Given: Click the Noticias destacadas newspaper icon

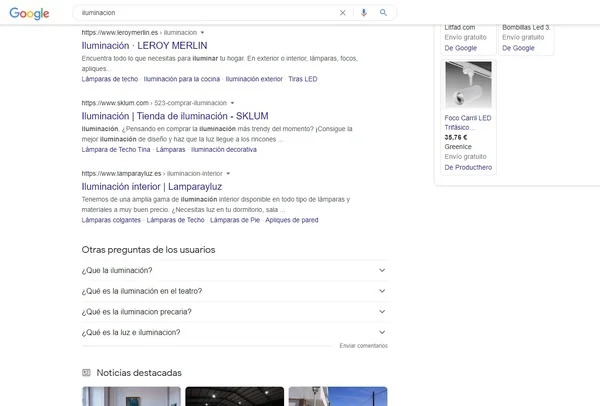Looking at the screenshot, I should (88, 372).
